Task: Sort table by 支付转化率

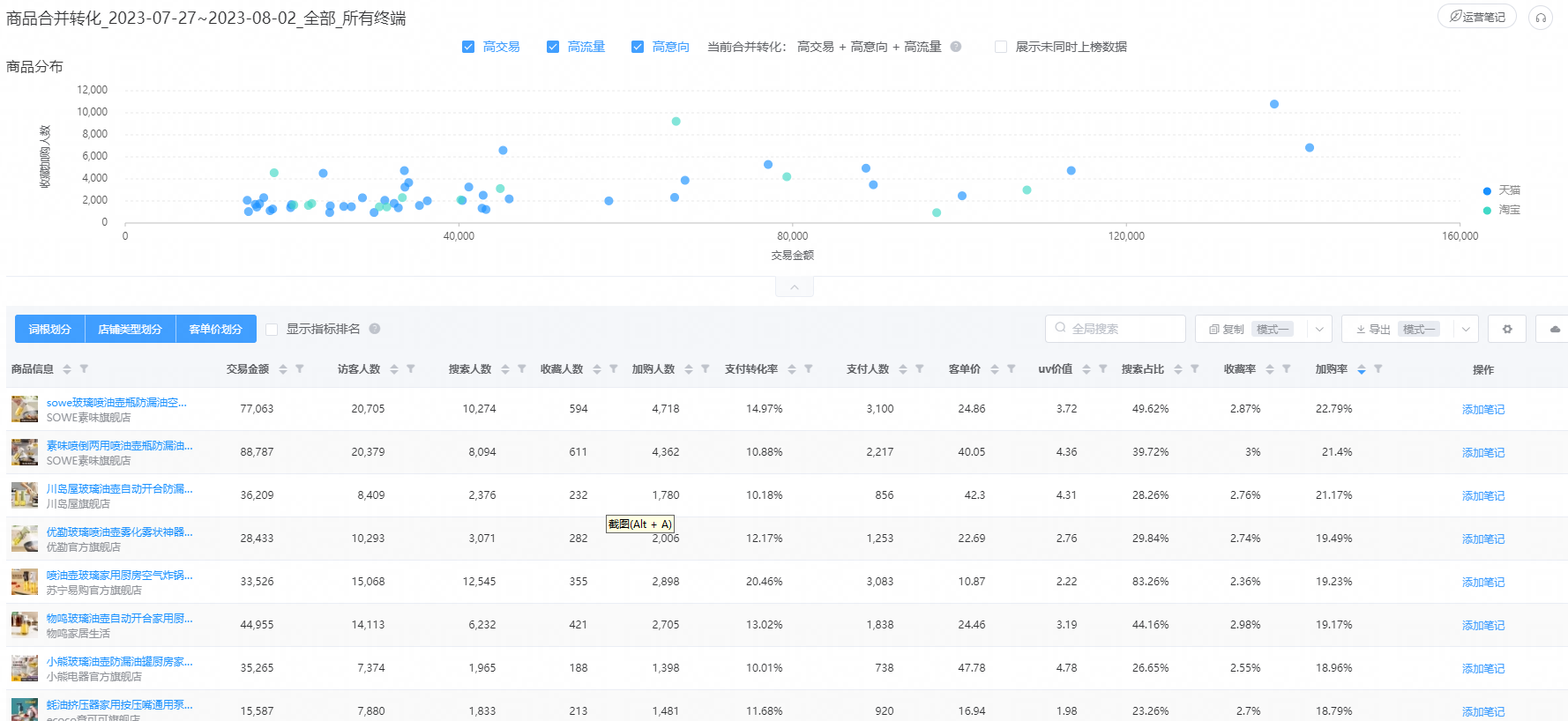Action: (792, 369)
